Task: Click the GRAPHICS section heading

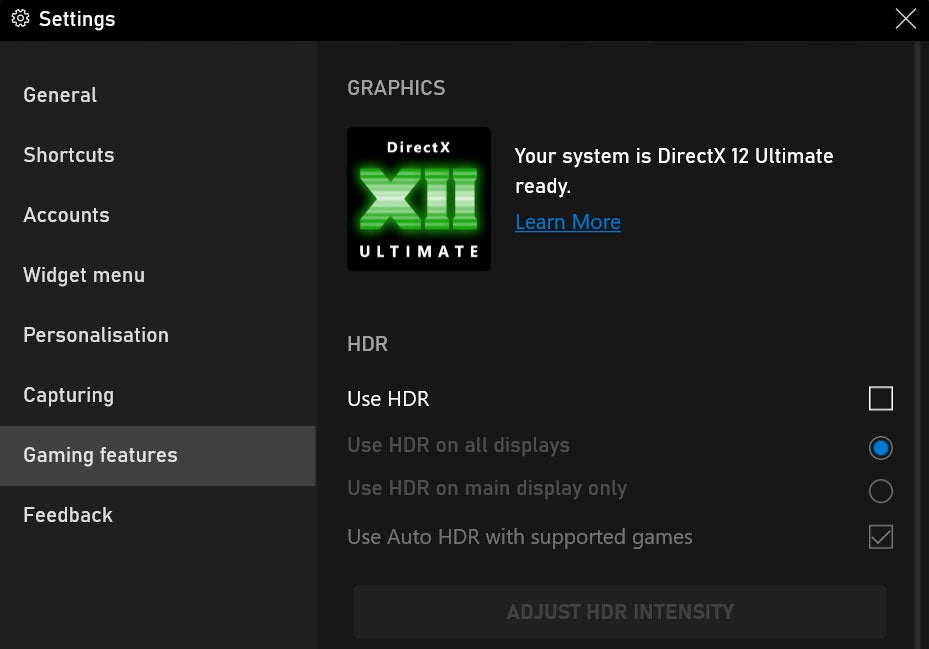Action: point(396,88)
